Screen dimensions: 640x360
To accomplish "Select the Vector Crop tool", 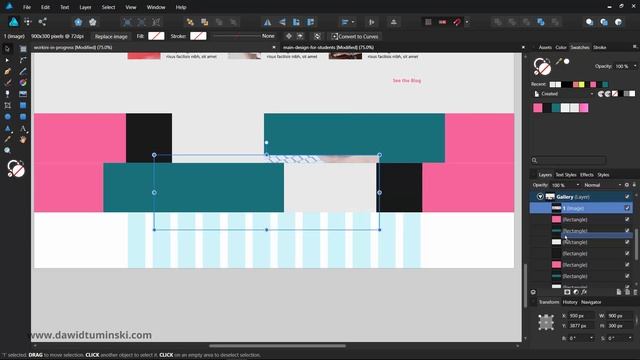I will tap(7, 105).
